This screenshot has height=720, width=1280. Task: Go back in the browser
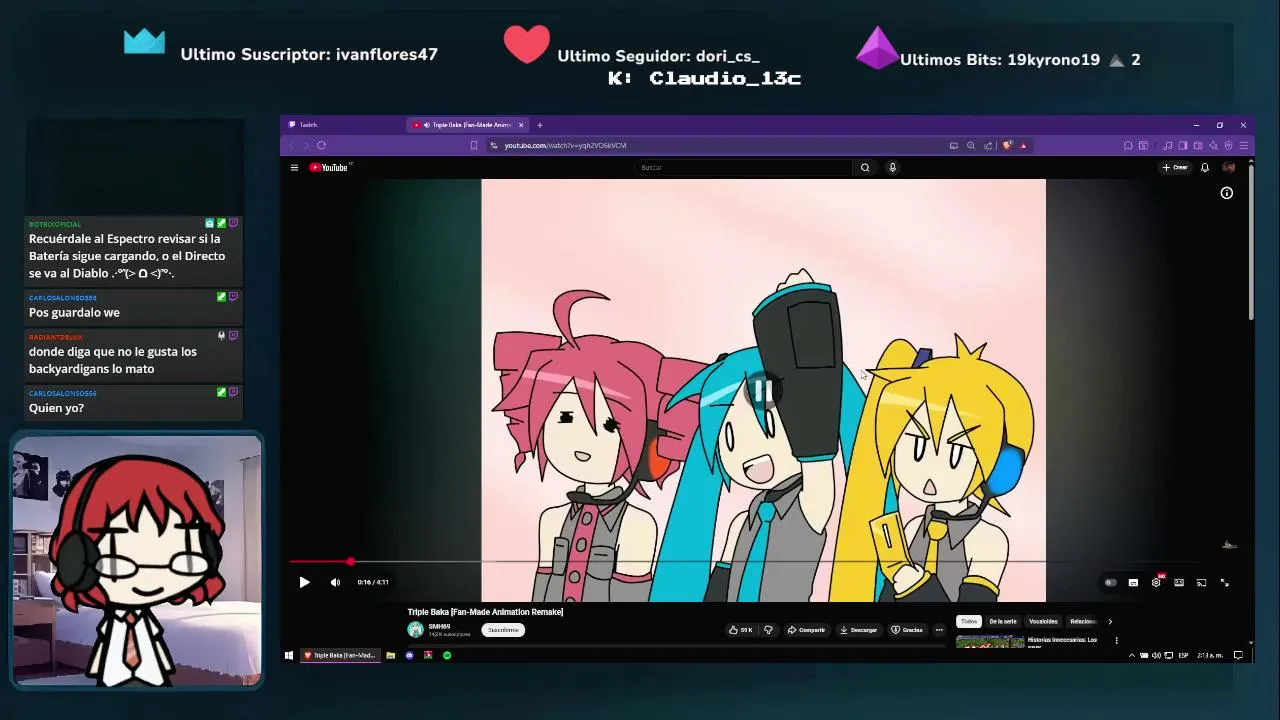pos(292,146)
